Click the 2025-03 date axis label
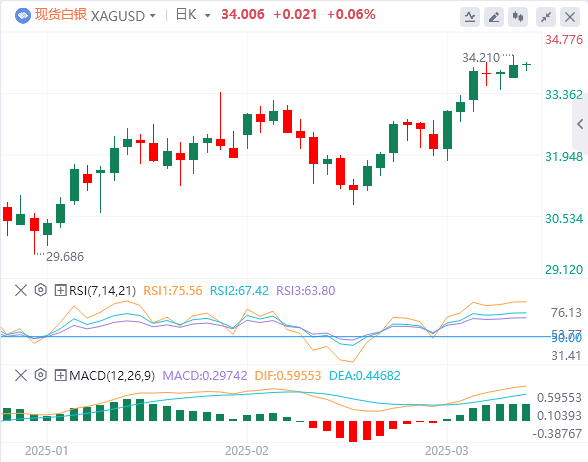This screenshot has height=462, width=588. click(x=447, y=451)
